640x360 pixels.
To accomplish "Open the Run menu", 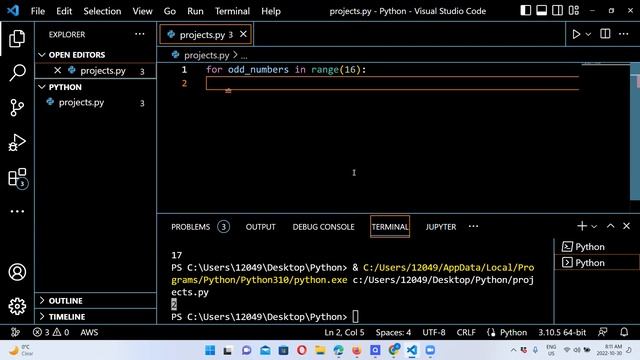I will pyautogui.click(x=195, y=11).
